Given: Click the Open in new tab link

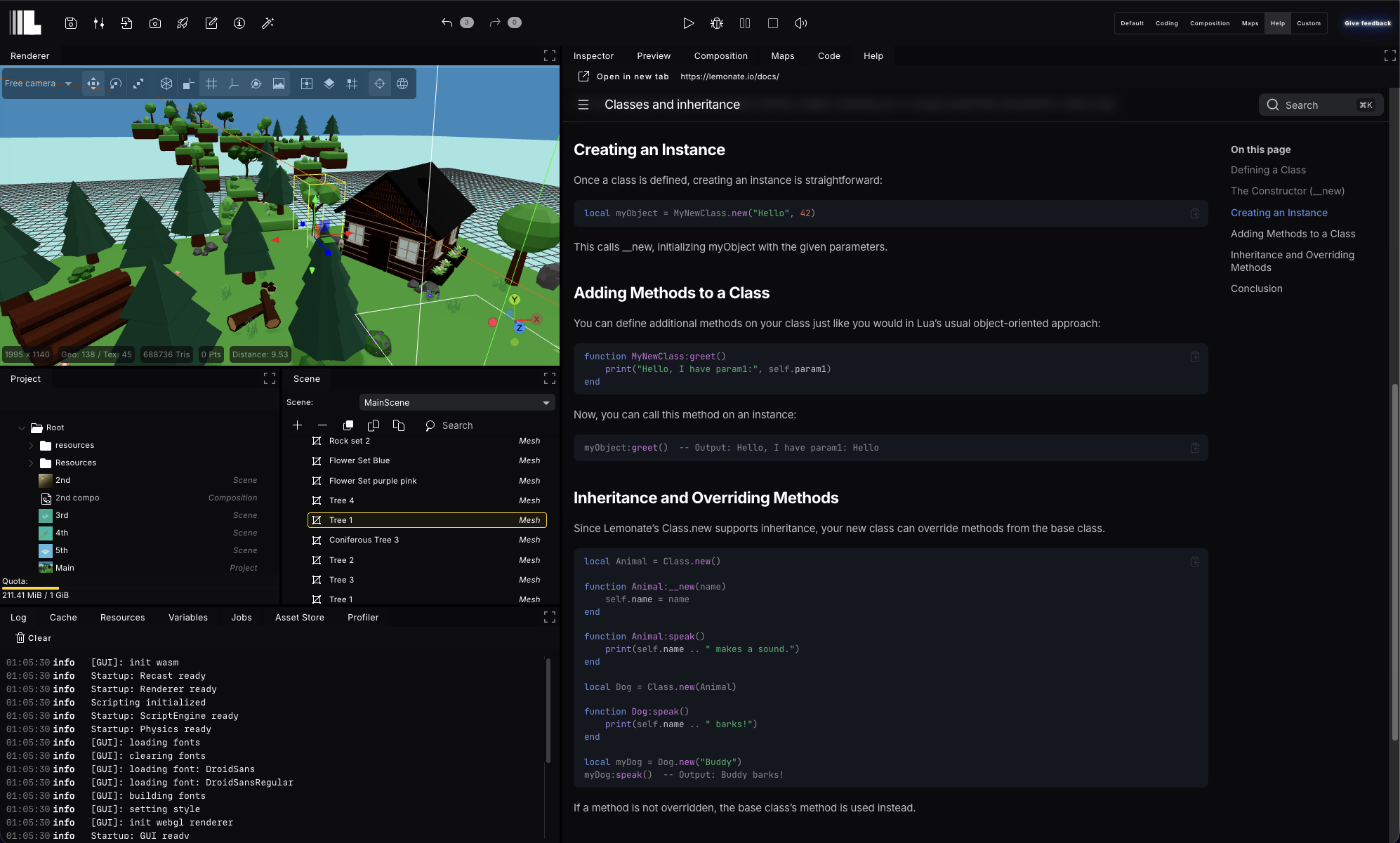Looking at the screenshot, I should [x=623, y=77].
